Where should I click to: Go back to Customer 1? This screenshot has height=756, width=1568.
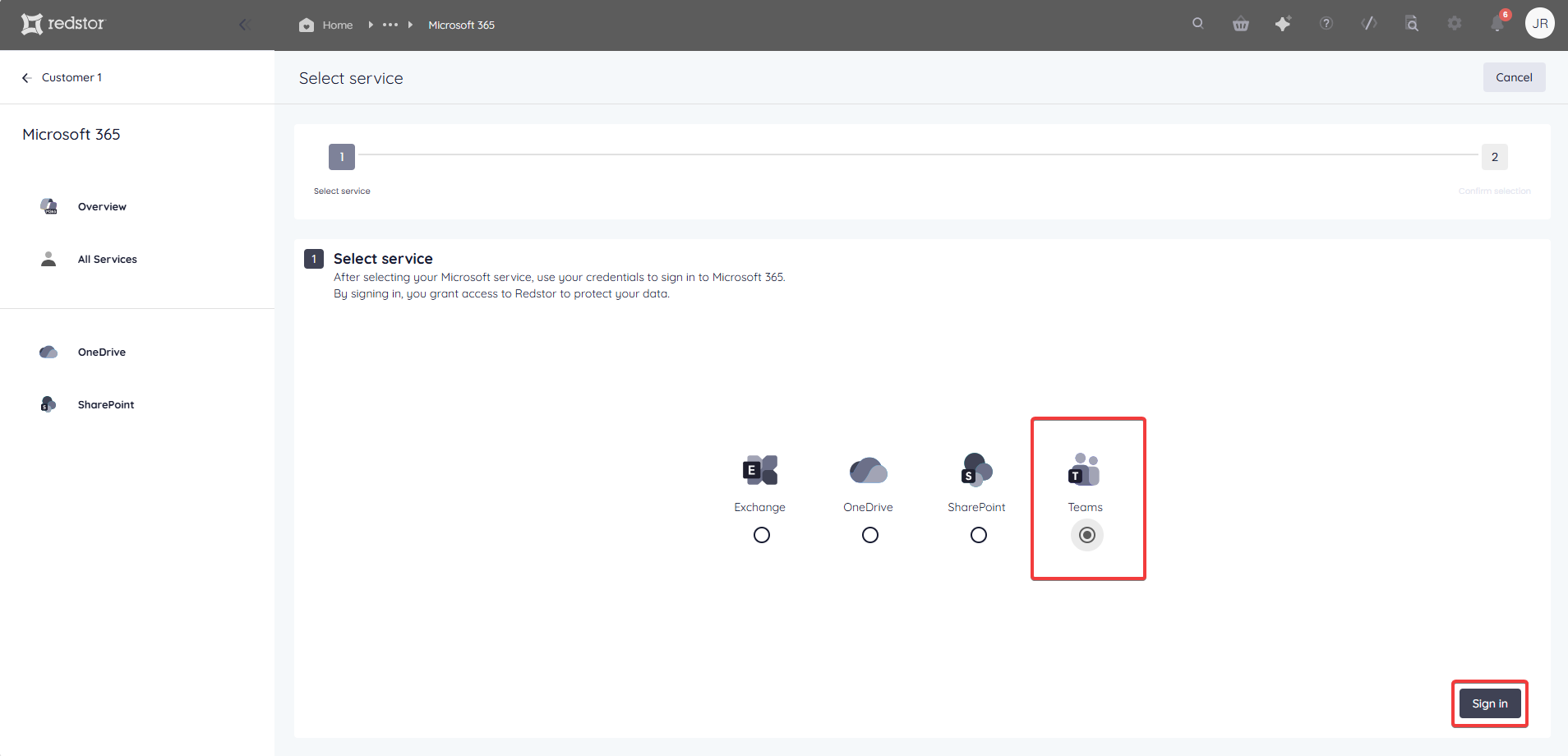[x=71, y=77]
